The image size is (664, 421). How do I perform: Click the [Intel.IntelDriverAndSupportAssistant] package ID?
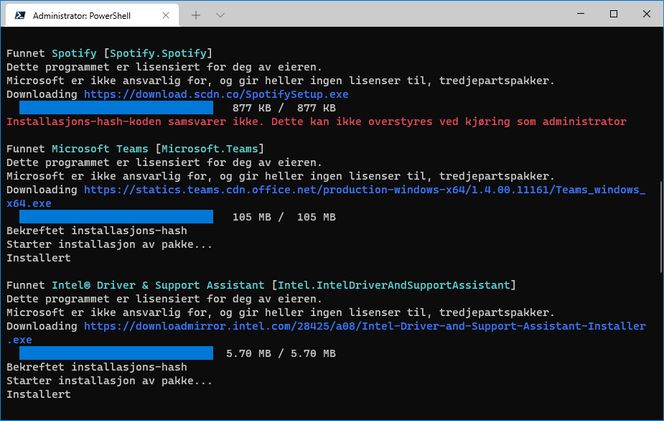click(x=394, y=285)
